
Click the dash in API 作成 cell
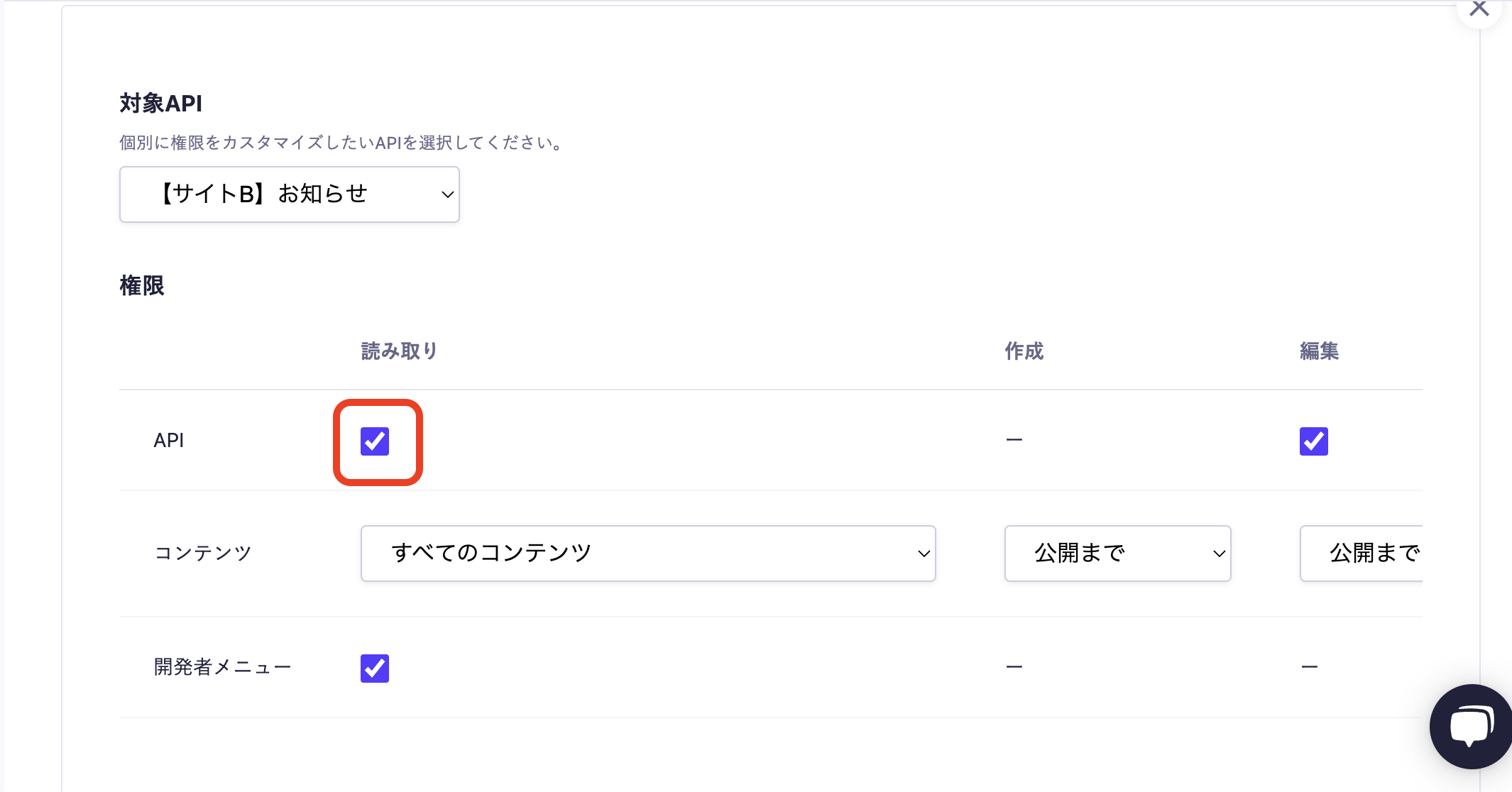click(x=1014, y=441)
